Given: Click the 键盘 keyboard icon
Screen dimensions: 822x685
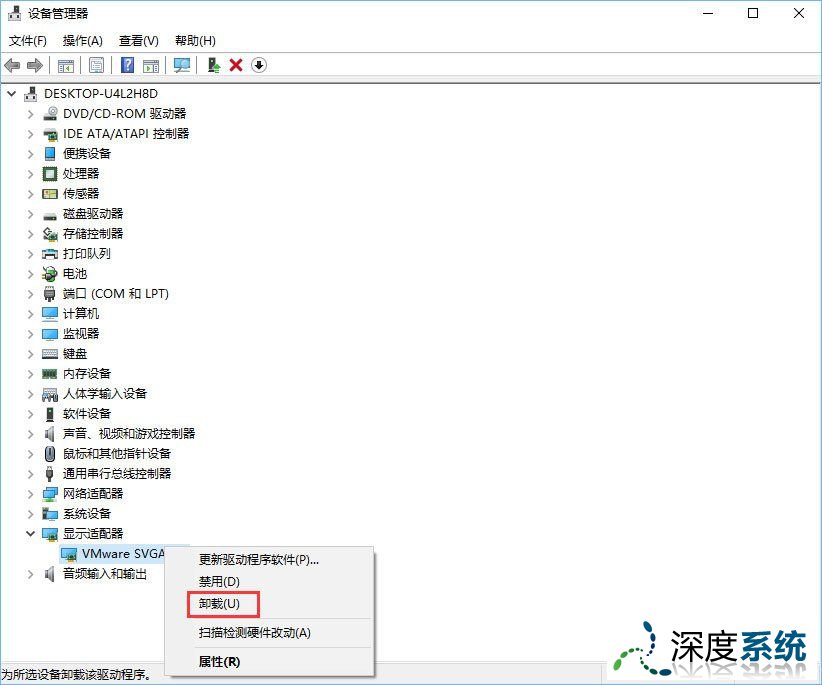Looking at the screenshot, I should click(50, 354).
